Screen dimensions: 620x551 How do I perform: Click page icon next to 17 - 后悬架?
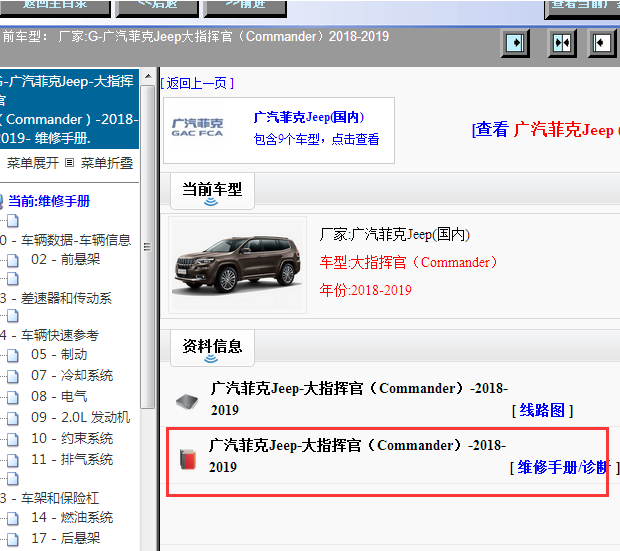pyautogui.click(x=13, y=539)
